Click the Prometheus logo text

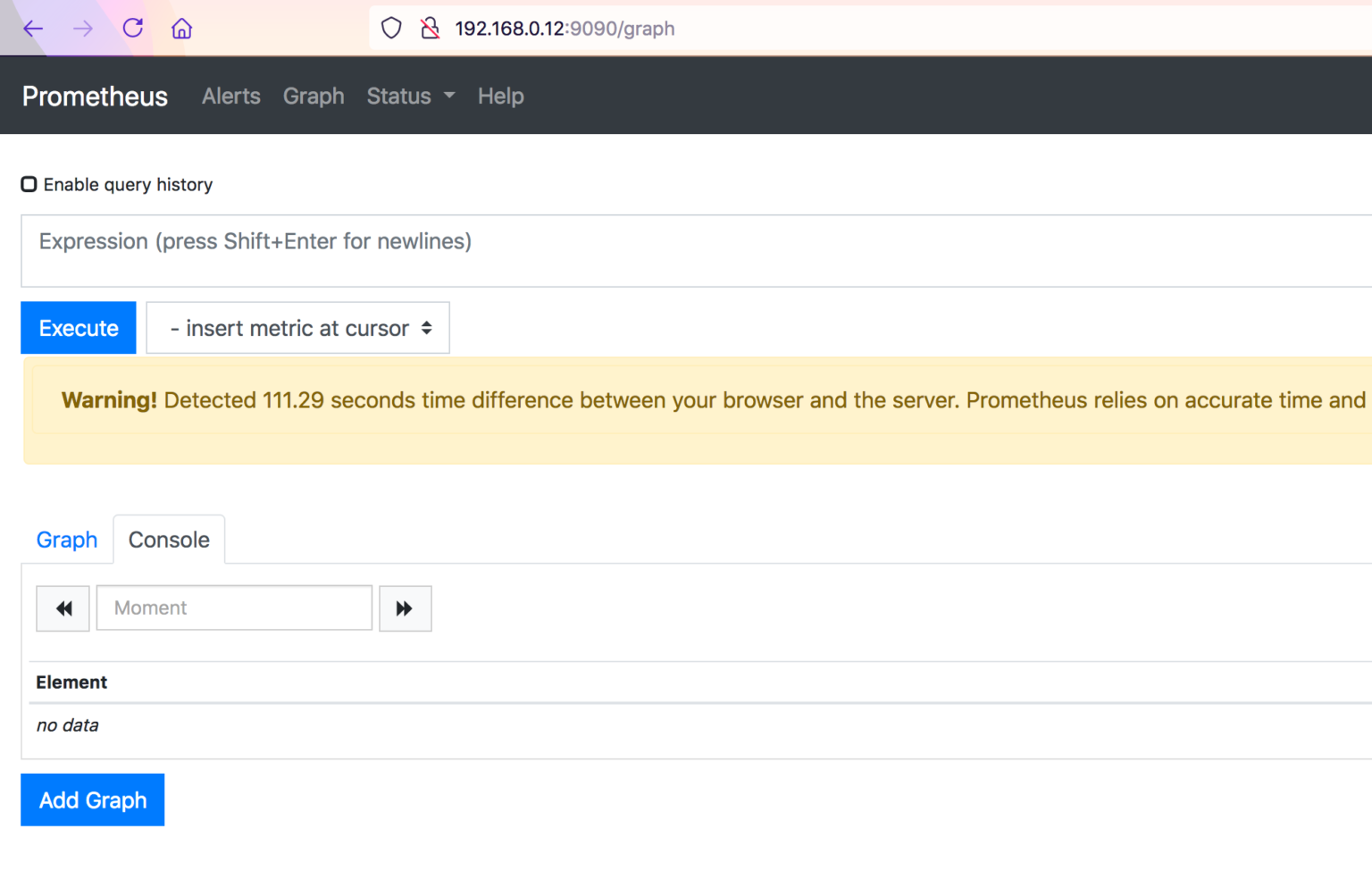95,96
